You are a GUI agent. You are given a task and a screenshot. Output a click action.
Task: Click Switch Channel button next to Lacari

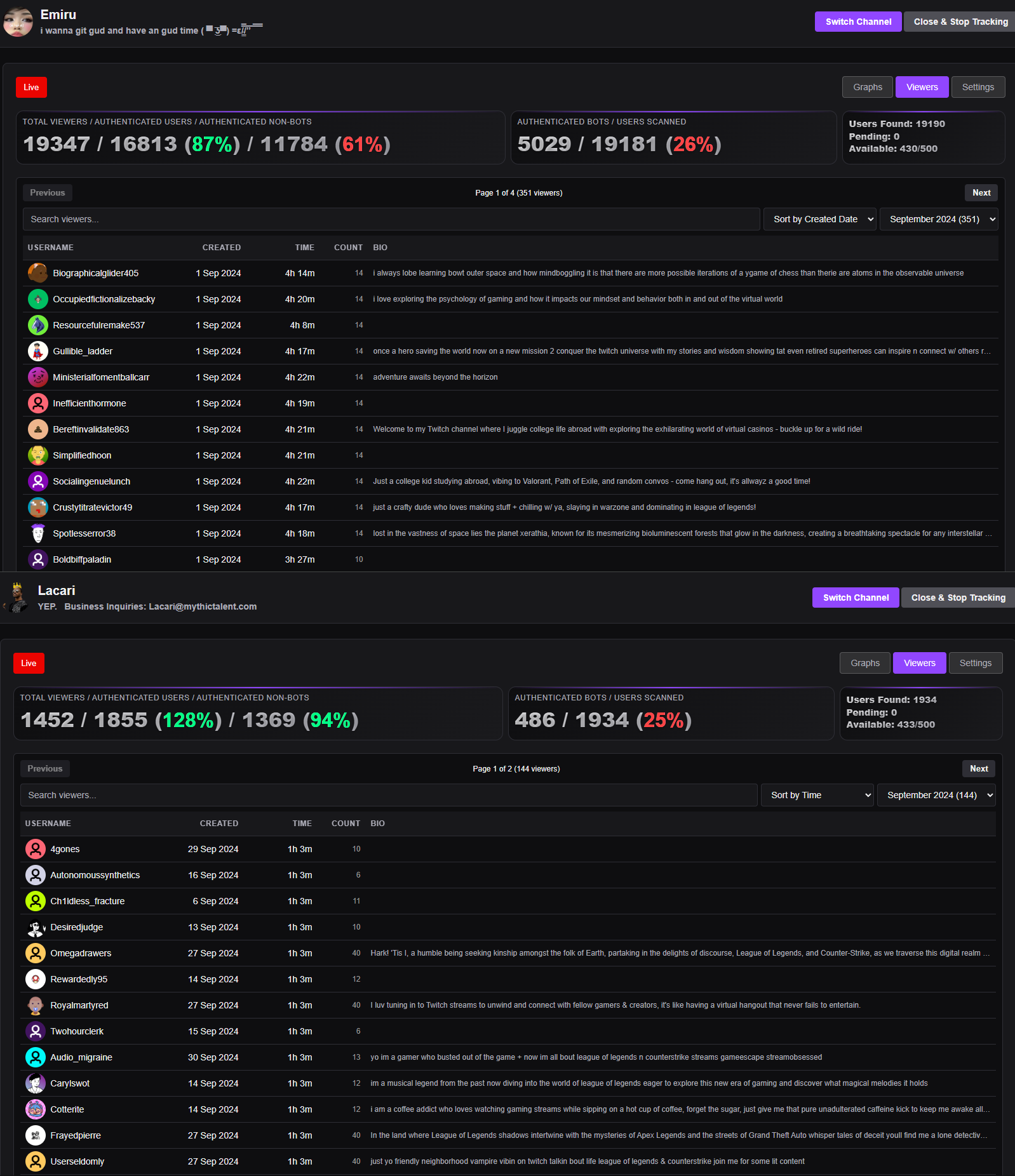856,598
